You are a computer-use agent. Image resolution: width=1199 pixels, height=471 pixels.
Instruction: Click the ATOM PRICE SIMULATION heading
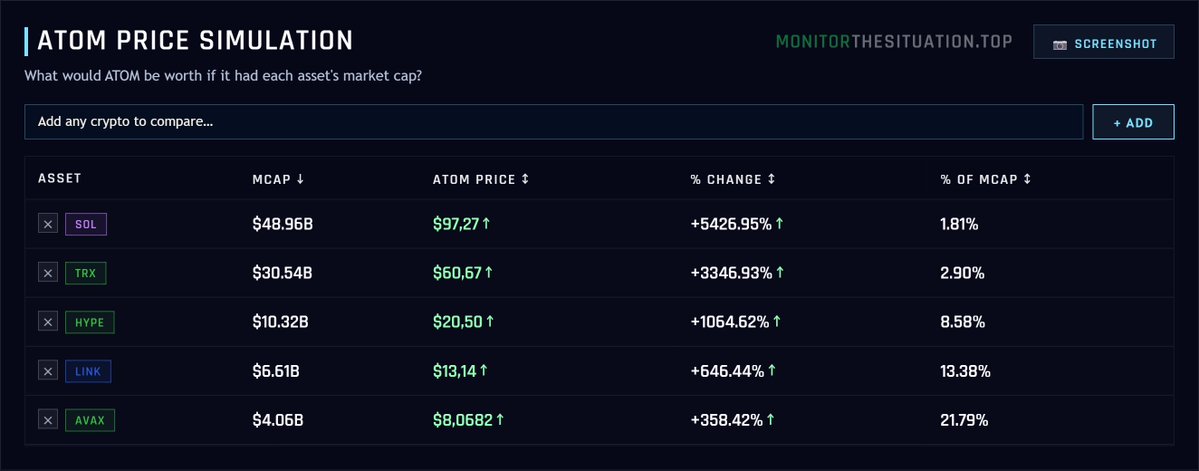pos(195,41)
